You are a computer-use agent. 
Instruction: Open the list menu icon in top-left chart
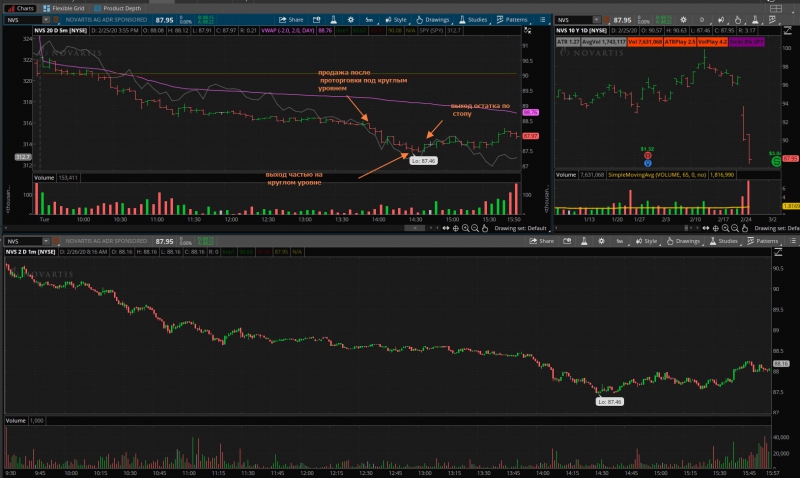[x=542, y=20]
